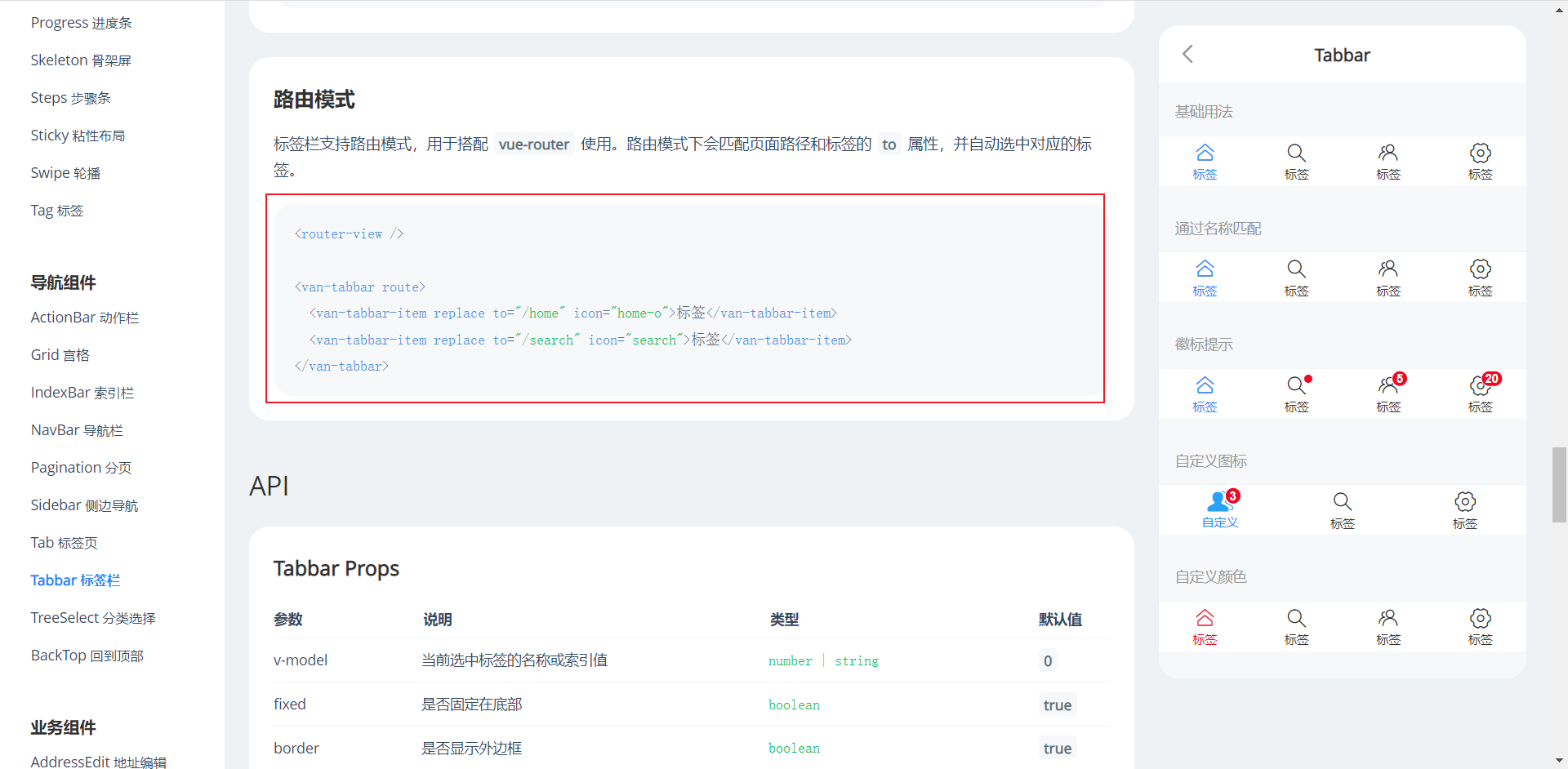1568x769 pixels.
Task: Go to IndexBar 索引栏 page
Action: [x=82, y=393]
